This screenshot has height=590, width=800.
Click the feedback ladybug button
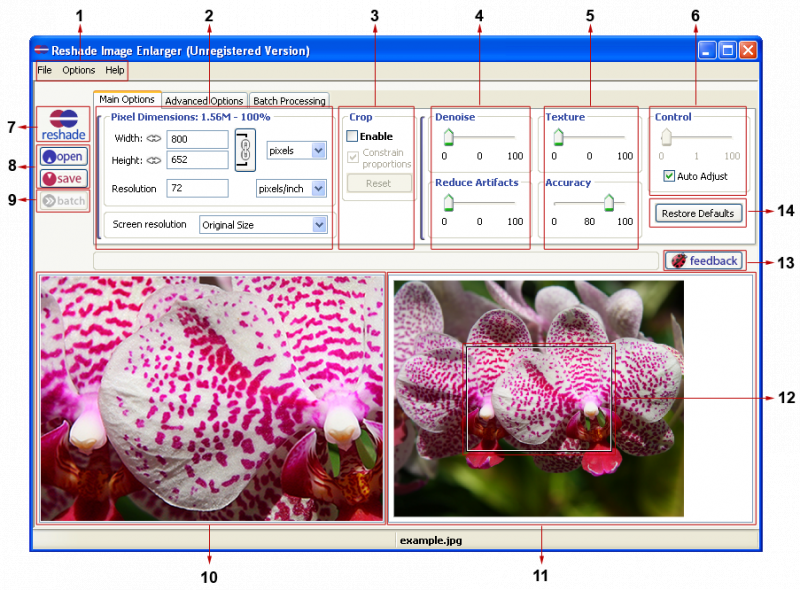click(704, 261)
